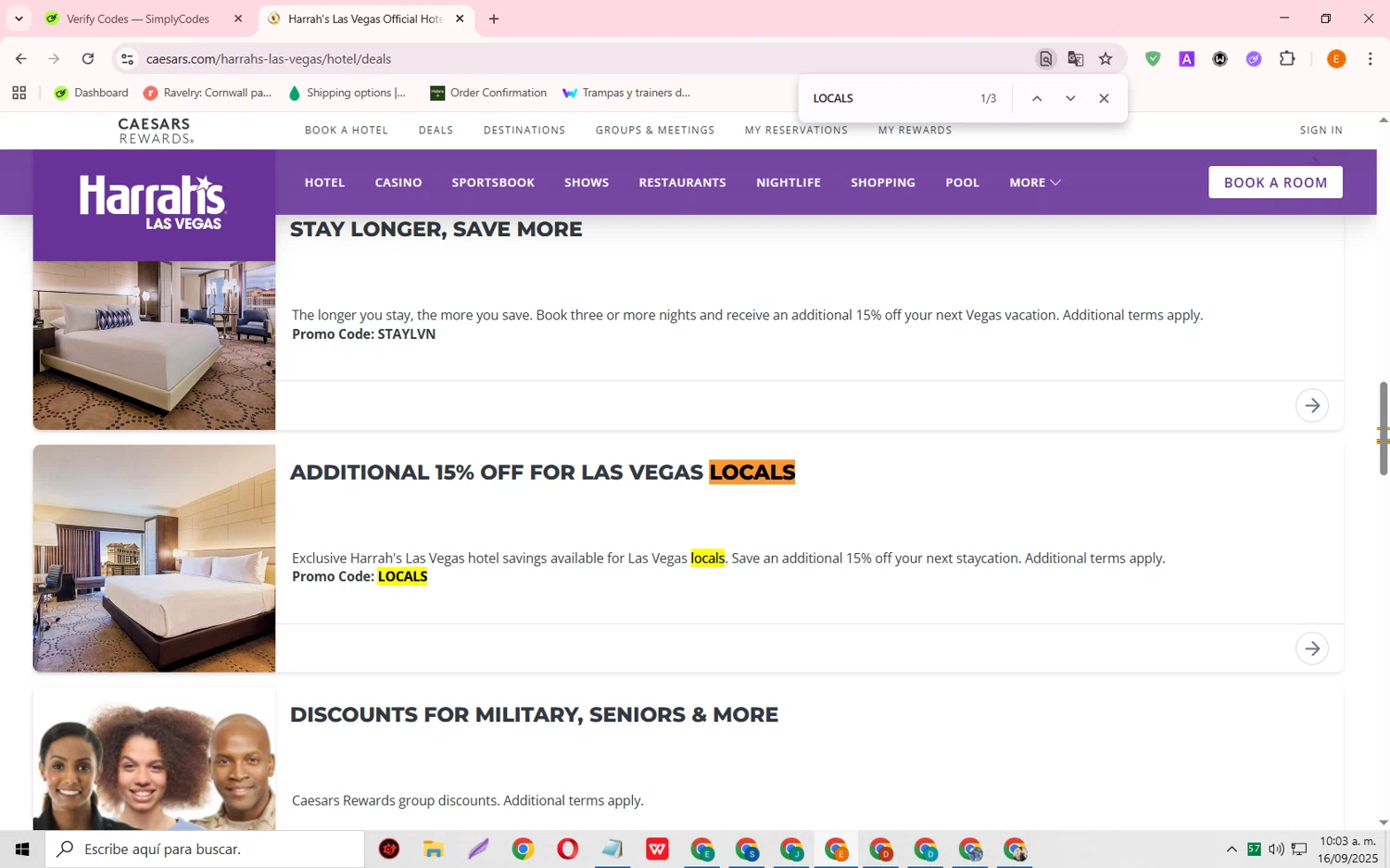Open My Rewards
The width and height of the screenshot is (1390, 868).
coord(915,131)
